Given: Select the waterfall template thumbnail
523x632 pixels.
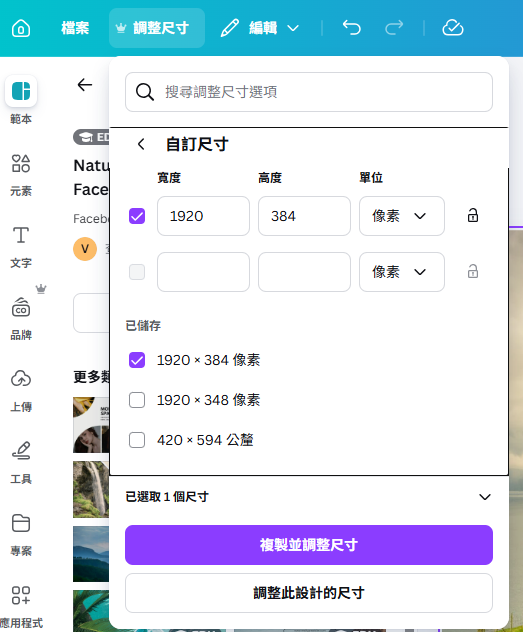Looking at the screenshot, I should (x=91, y=489).
